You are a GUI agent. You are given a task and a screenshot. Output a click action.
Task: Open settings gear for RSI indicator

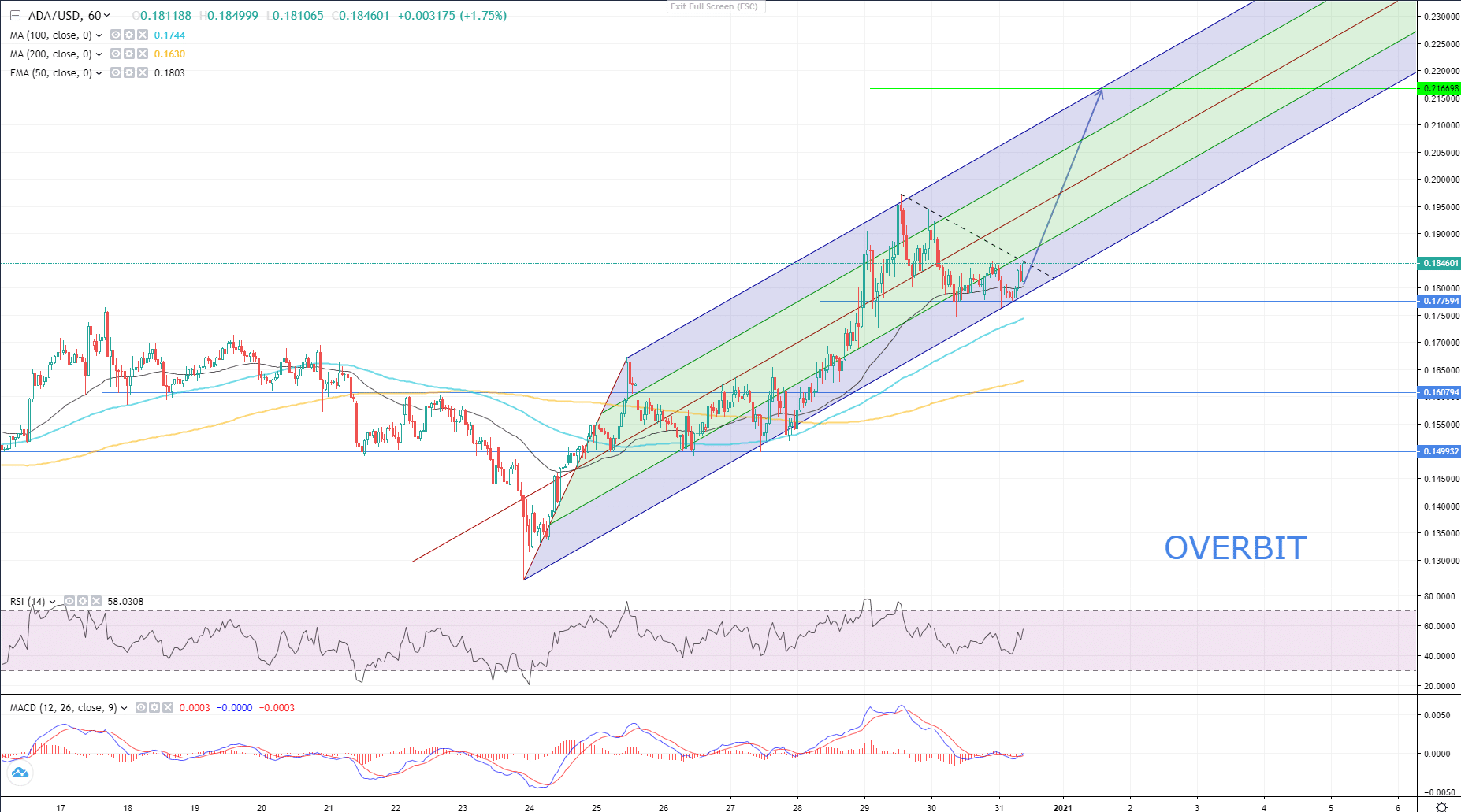click(83, 601)
